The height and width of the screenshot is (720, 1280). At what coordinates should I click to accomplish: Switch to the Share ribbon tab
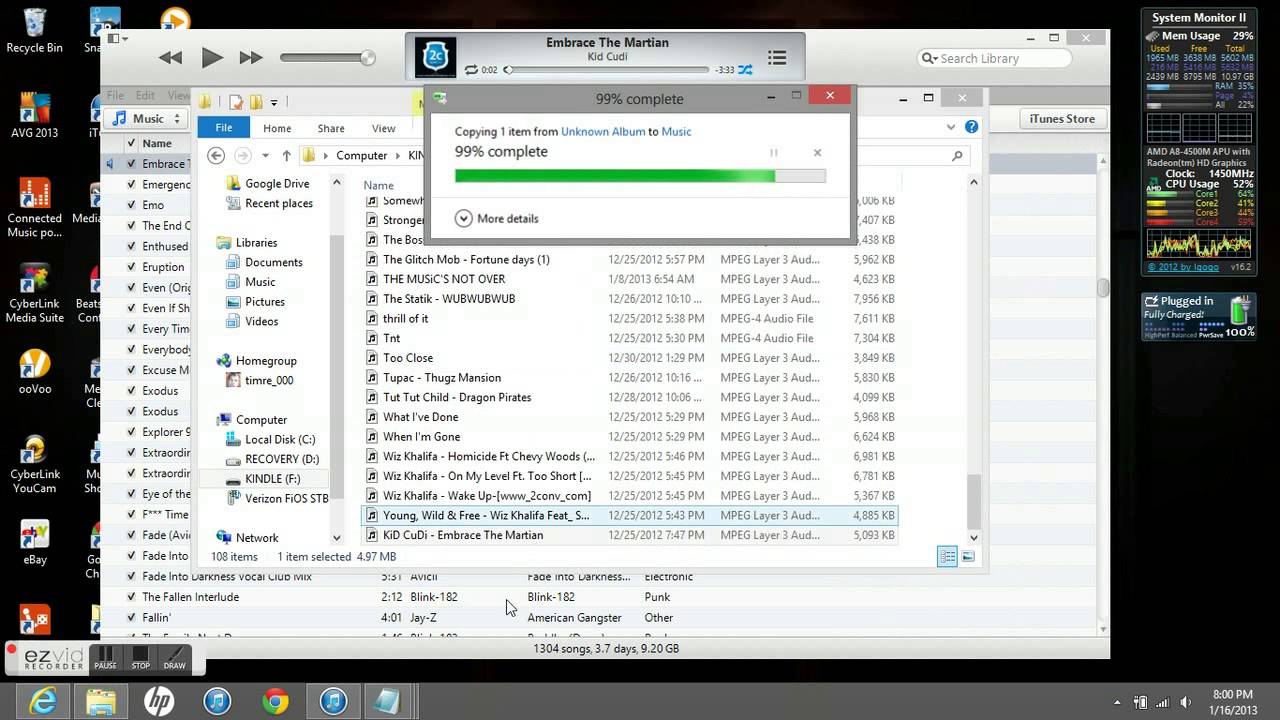331,128
